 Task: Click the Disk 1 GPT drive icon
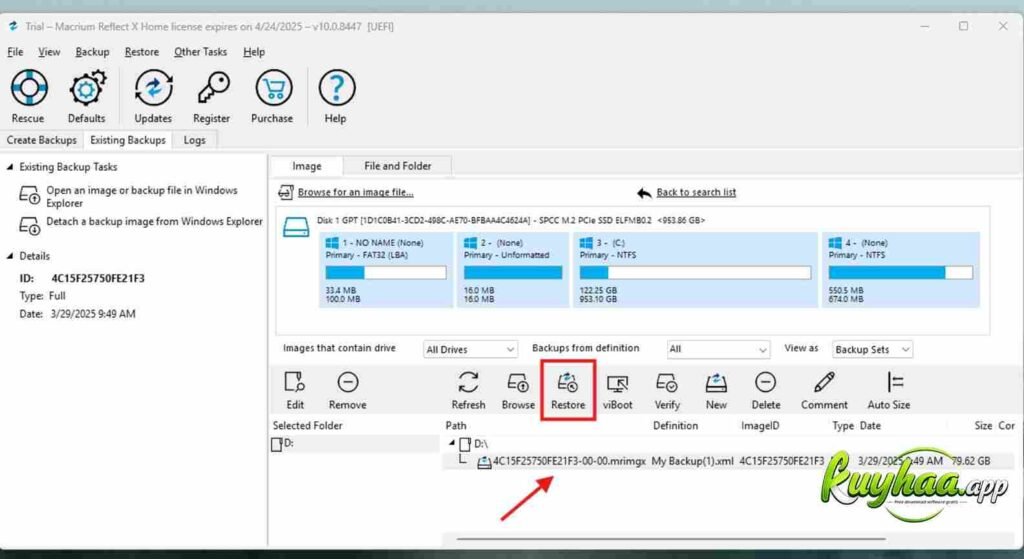295,228
